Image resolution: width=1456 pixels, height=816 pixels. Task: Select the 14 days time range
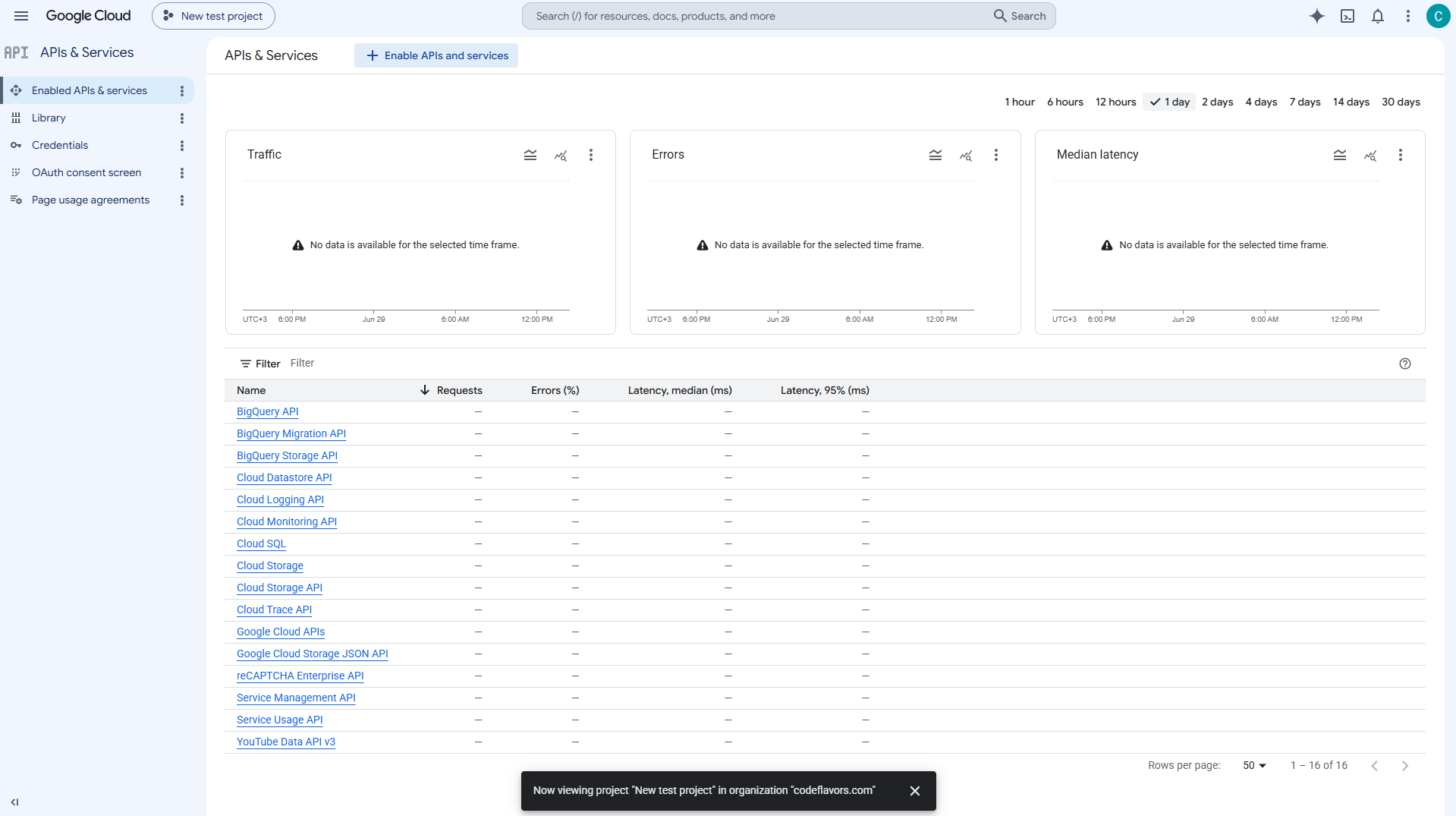click(x=1351, y=102)
